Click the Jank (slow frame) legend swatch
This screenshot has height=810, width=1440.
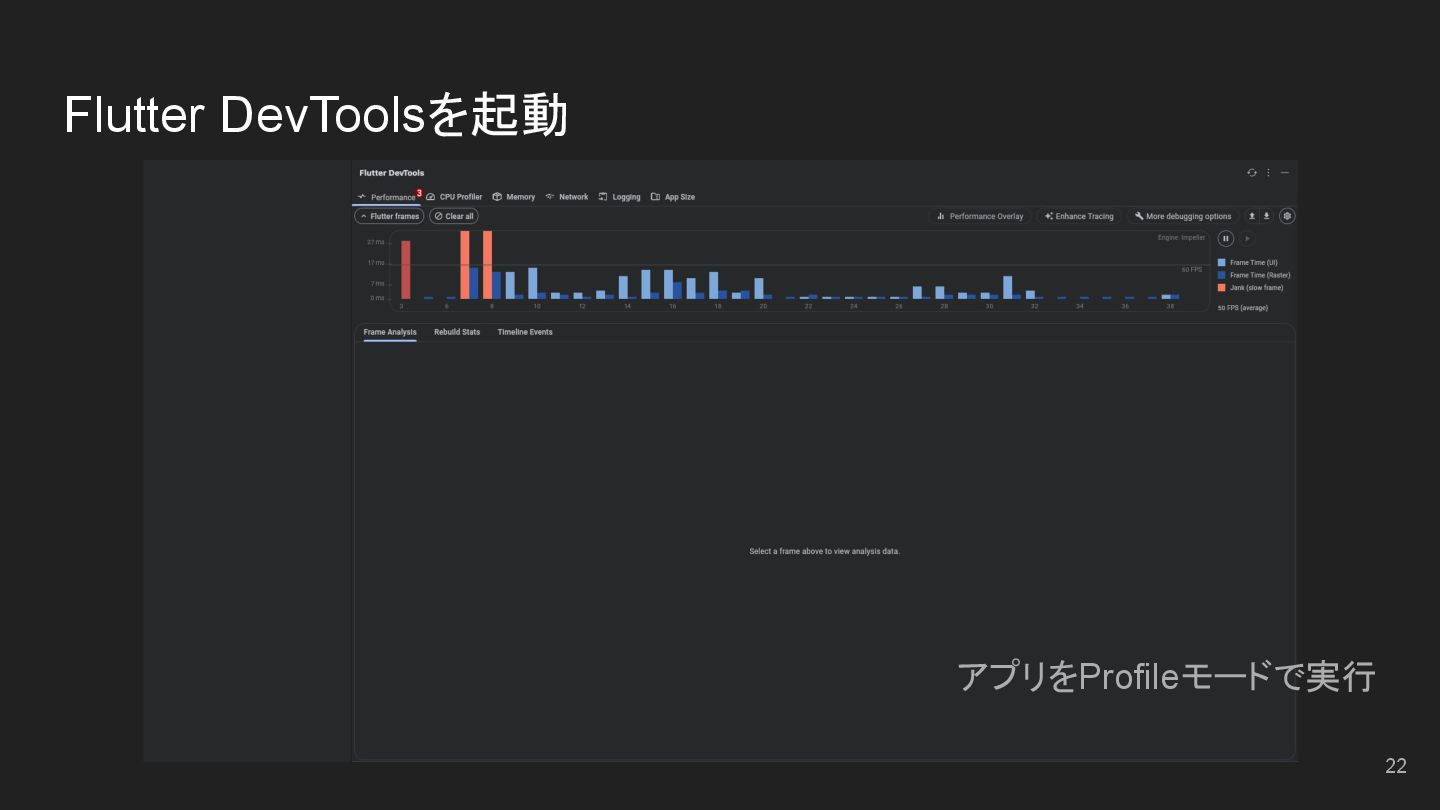1221,288
